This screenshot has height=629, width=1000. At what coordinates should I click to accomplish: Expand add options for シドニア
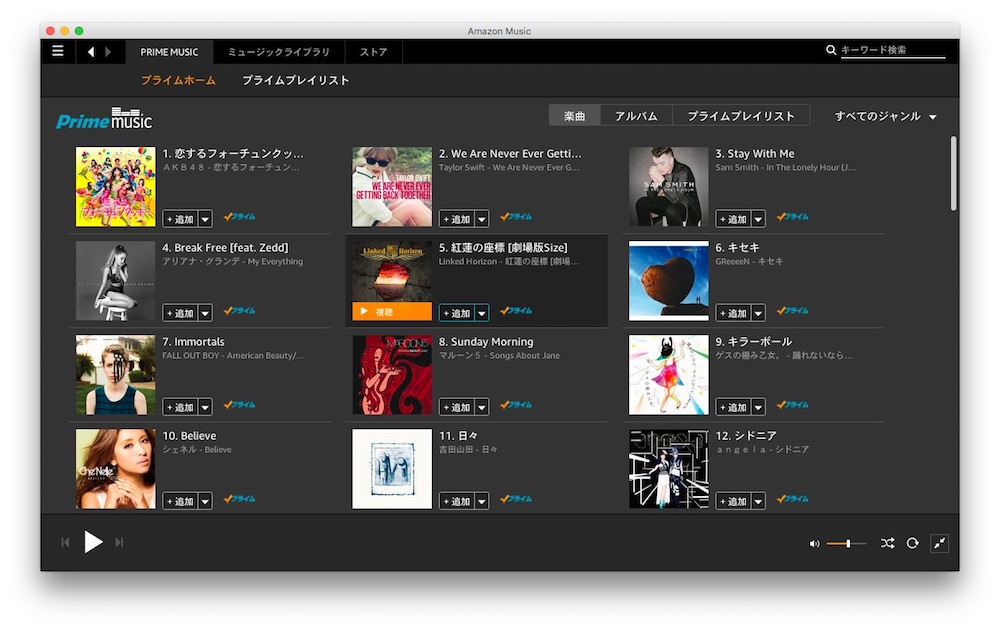coord(758,501)
